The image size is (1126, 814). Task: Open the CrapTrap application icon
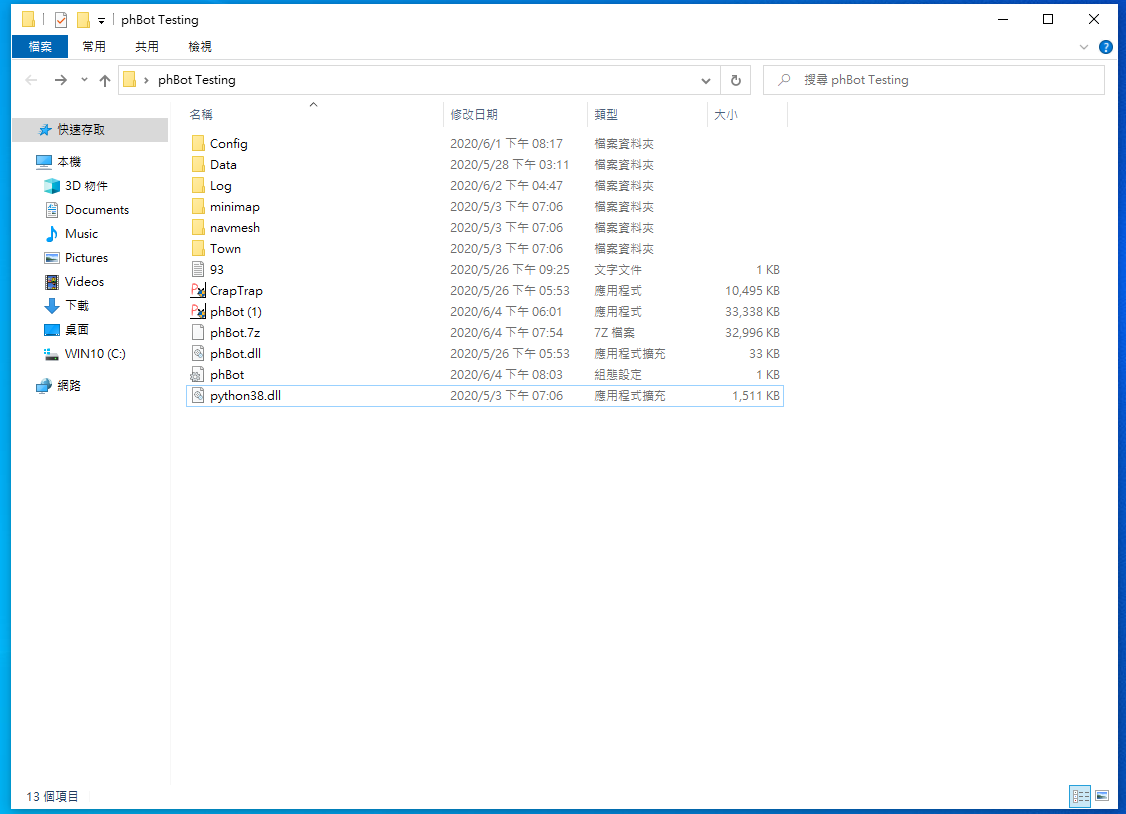(x=198, y=291)
